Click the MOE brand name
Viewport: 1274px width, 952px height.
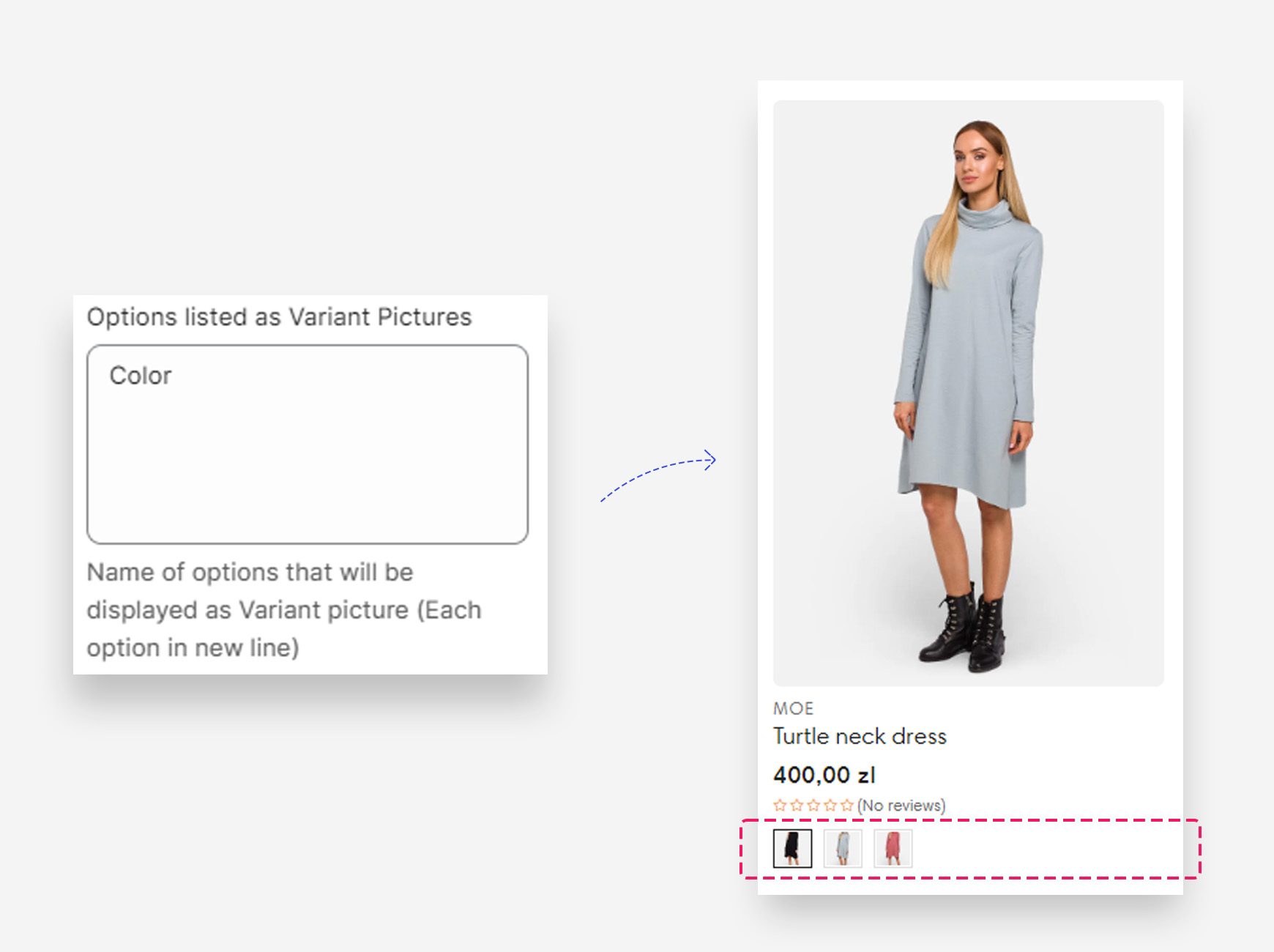point(793,708)
